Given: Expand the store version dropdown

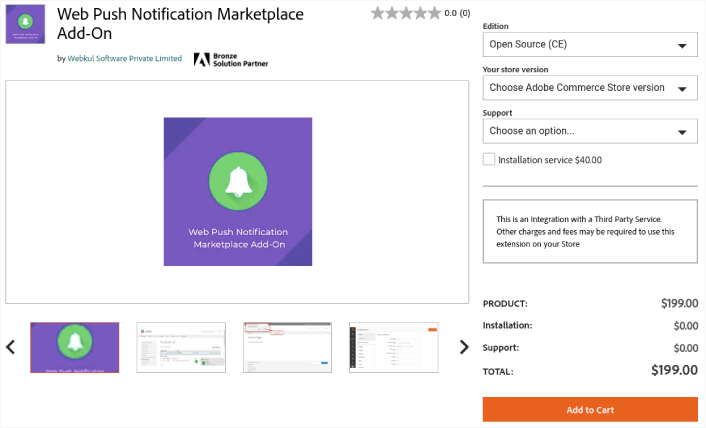Looking at the screenshot, I should click(x=589, y=88).
